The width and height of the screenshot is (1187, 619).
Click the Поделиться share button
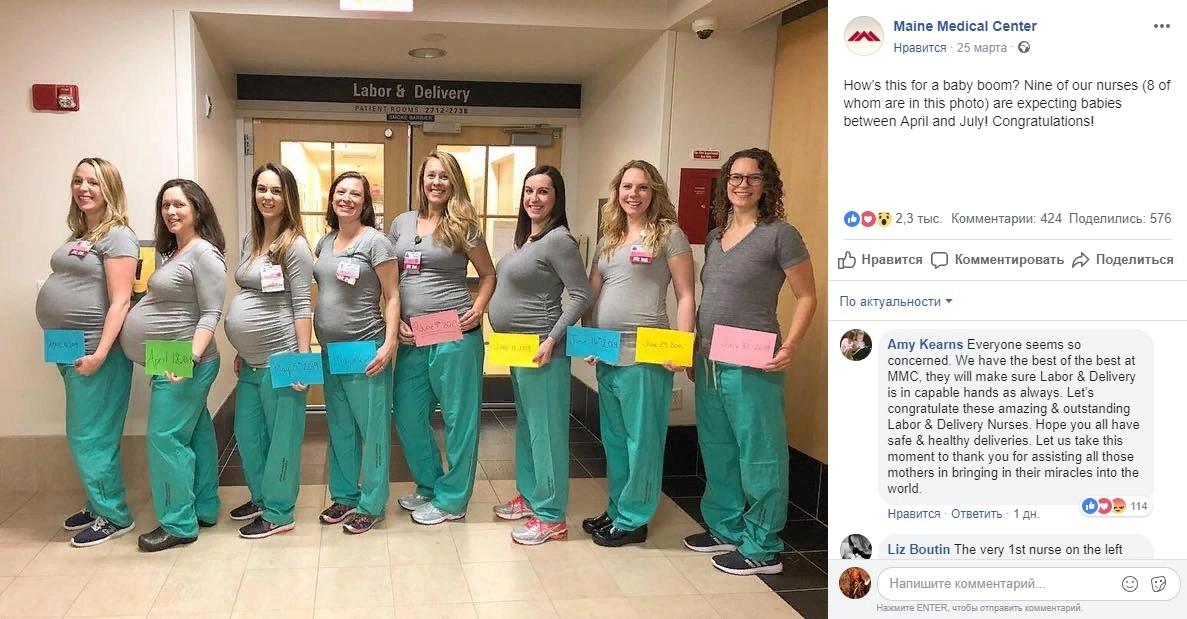(1123, 260)
